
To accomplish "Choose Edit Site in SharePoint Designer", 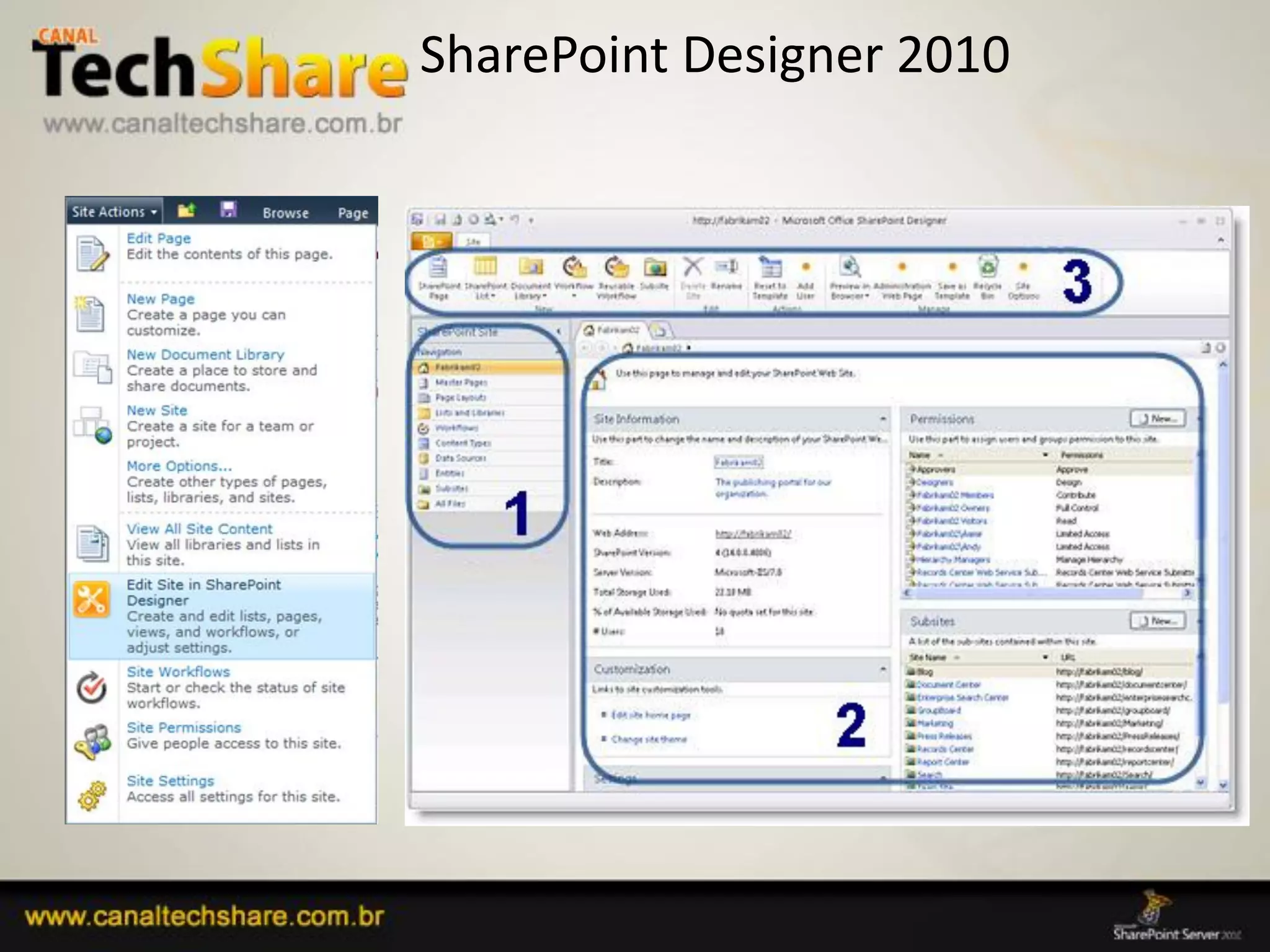I will tap(222, 615).
